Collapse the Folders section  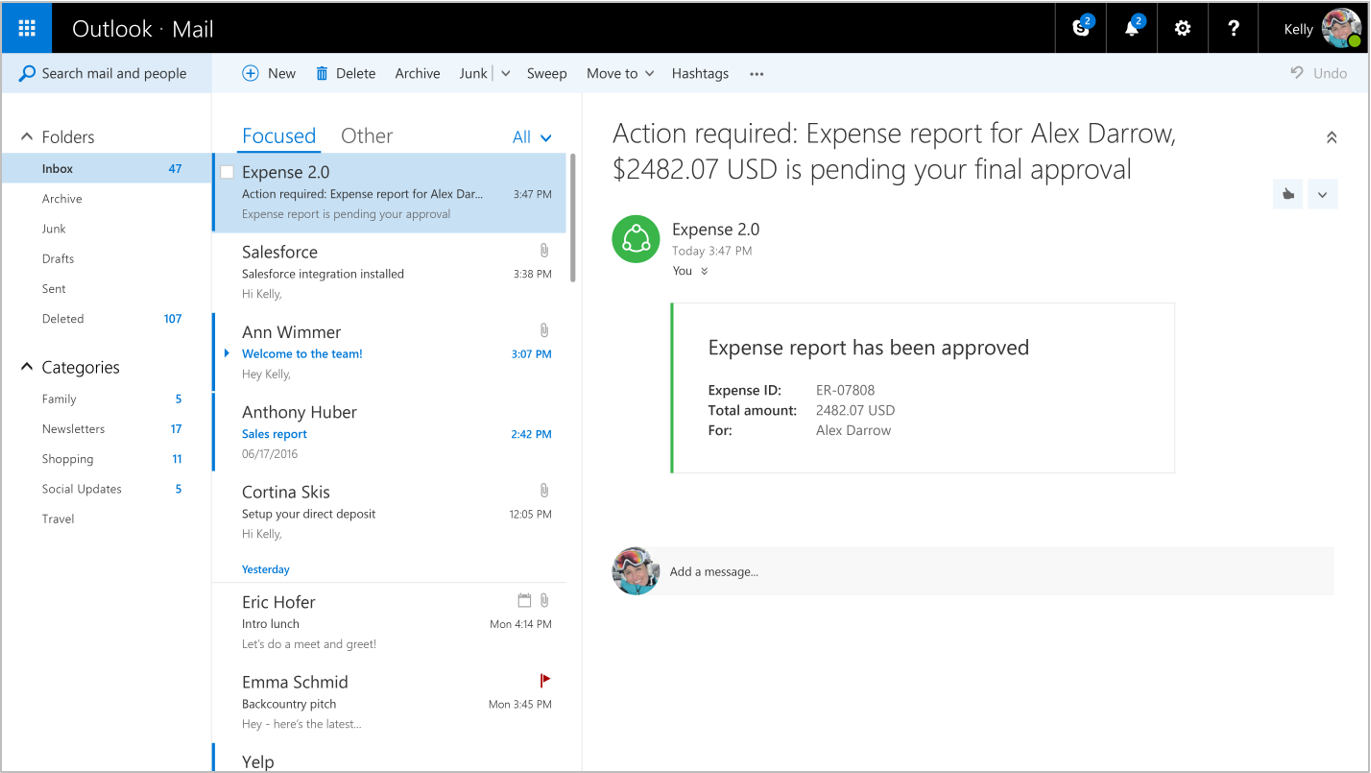pos(27,137)
